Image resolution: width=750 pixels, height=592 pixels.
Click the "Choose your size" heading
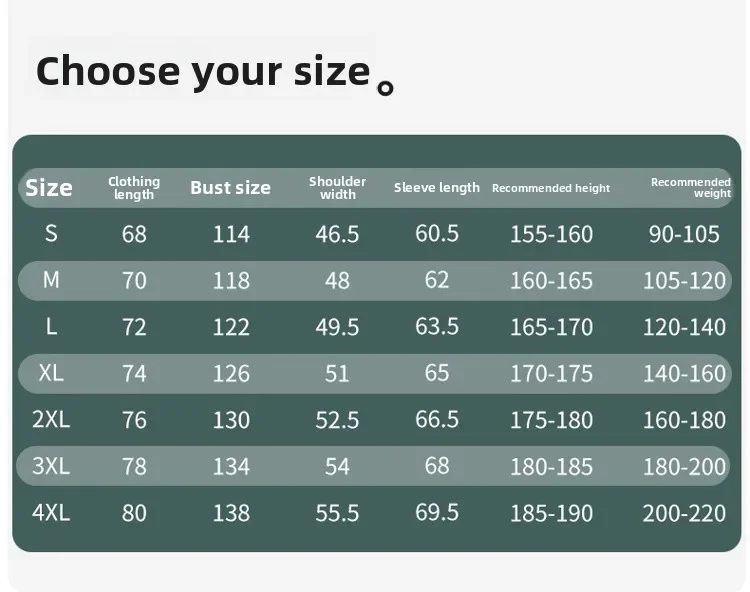coord(203,71)
